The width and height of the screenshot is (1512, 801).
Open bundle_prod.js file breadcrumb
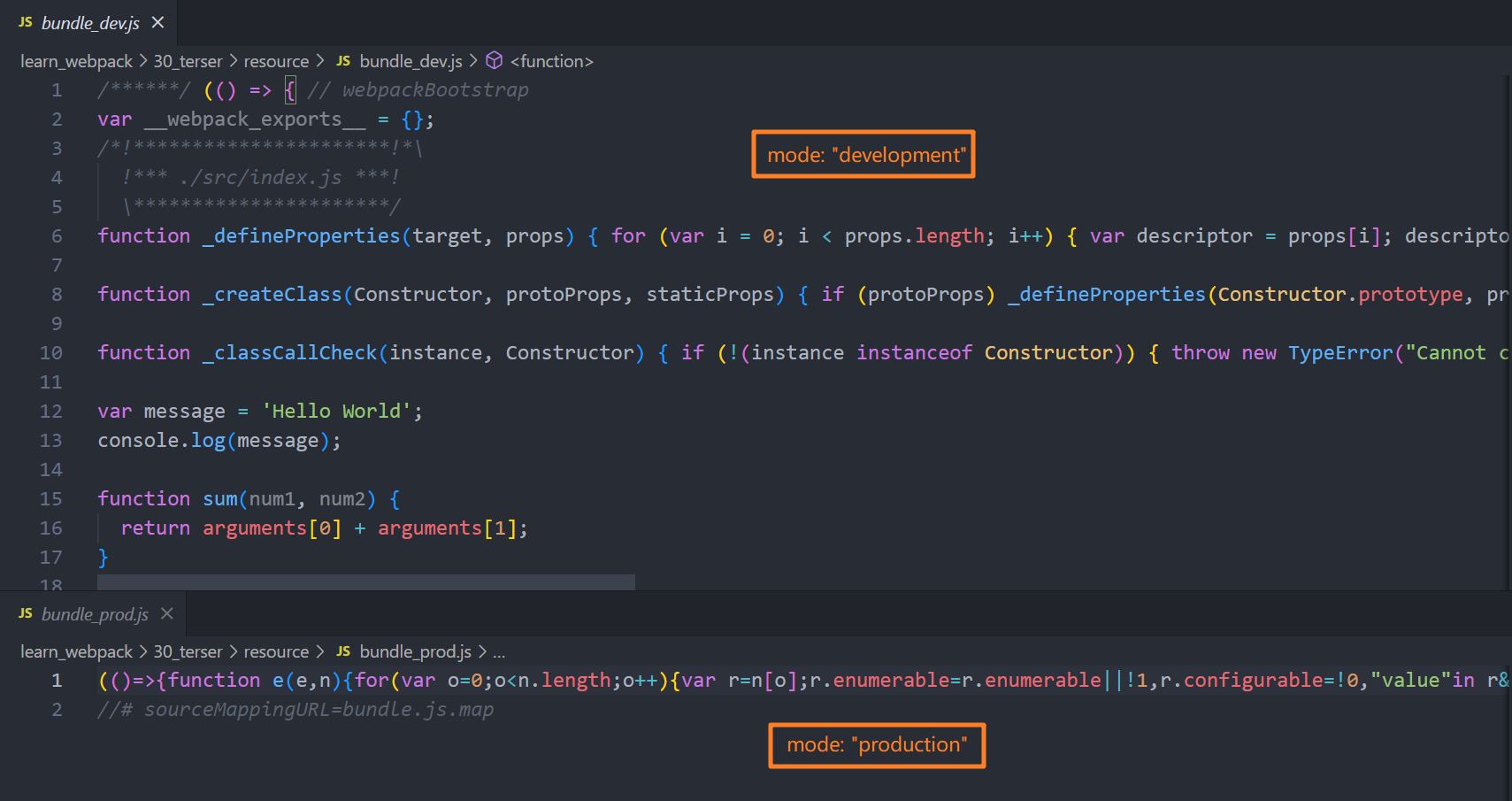[415, 651]
